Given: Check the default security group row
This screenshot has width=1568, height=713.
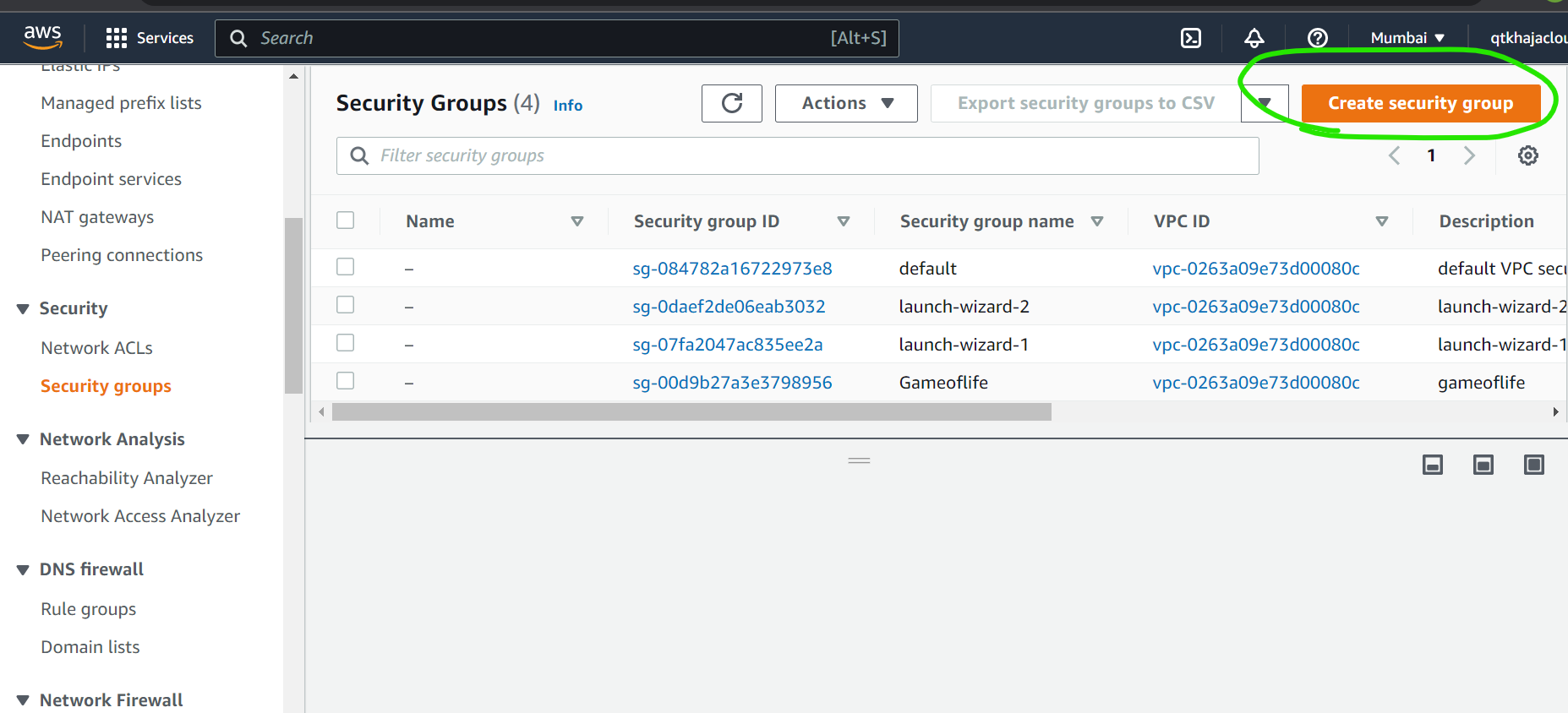Looking at the screenshot, I should click(x=346, y=267).
